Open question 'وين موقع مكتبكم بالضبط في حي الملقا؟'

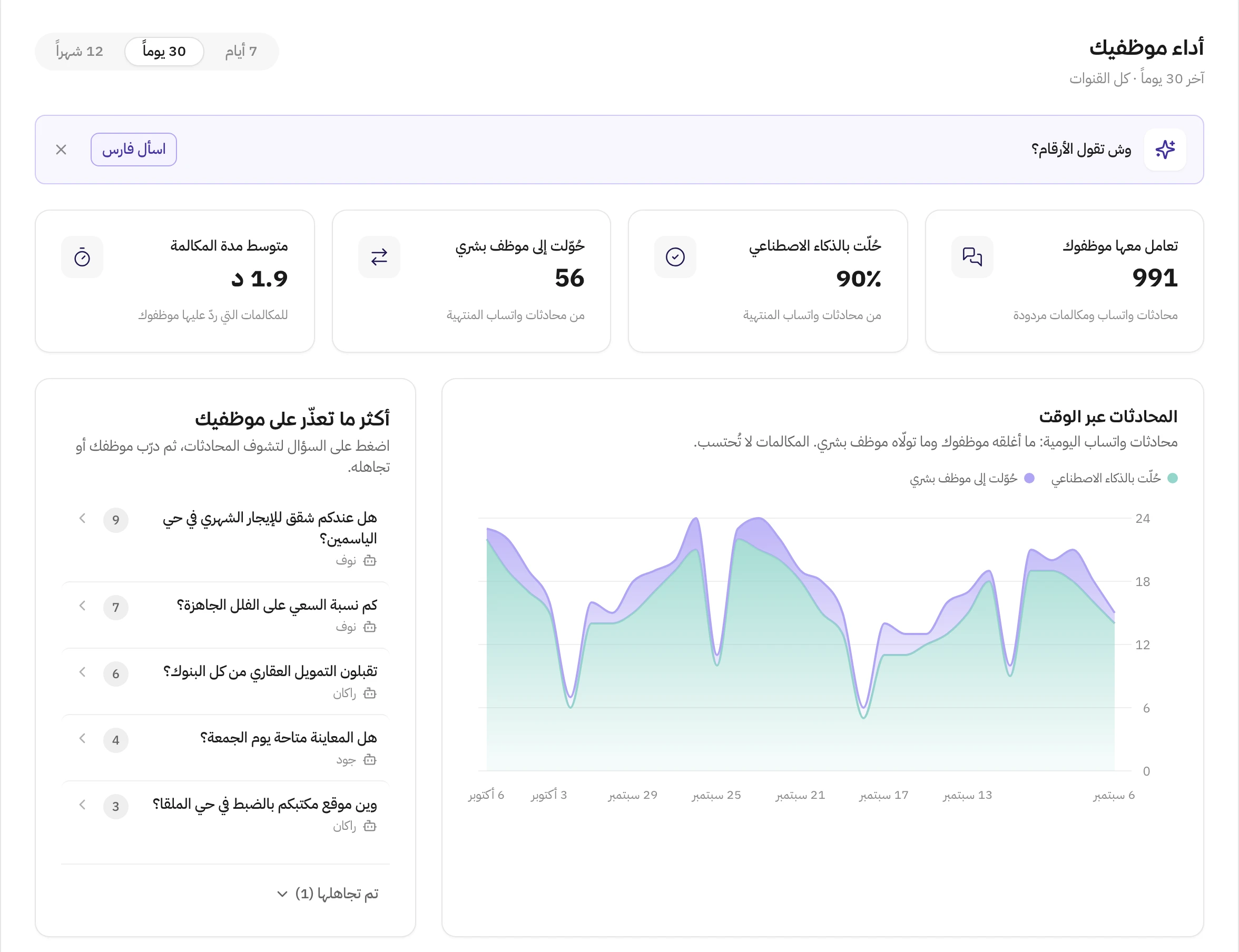tap(225, 814)
